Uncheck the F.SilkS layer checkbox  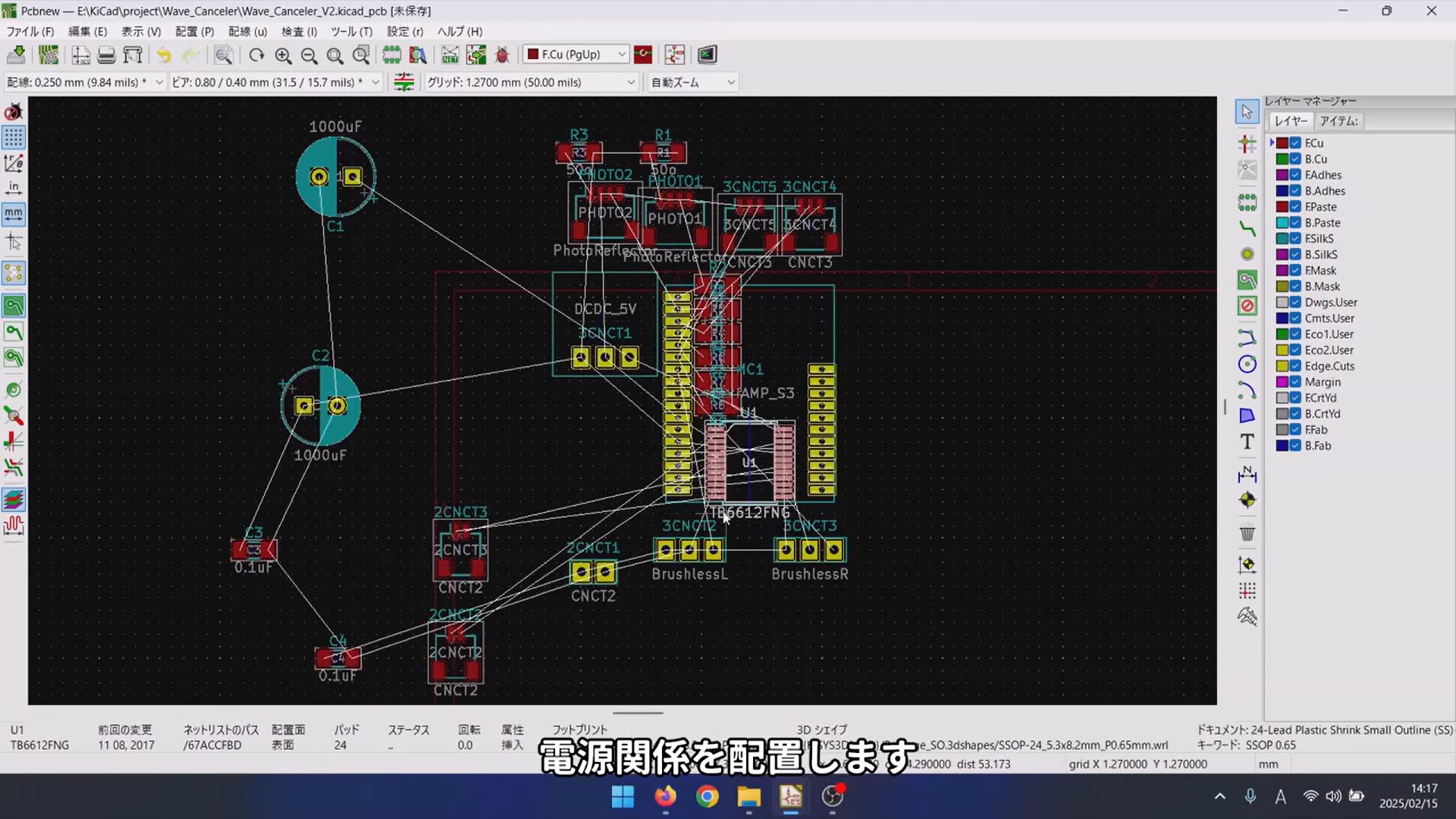1295,239
